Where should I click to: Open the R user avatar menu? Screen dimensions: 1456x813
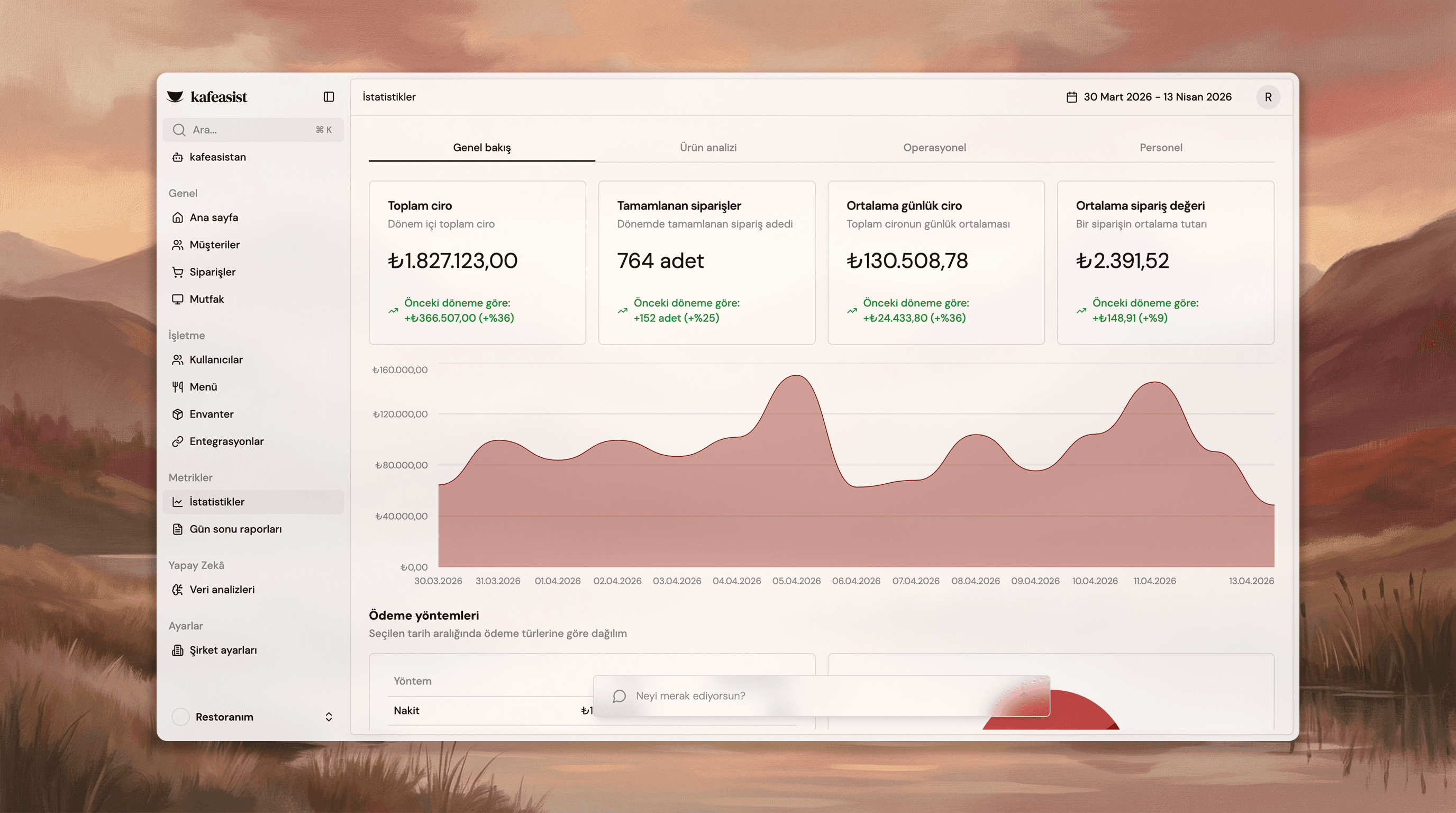1268,97
